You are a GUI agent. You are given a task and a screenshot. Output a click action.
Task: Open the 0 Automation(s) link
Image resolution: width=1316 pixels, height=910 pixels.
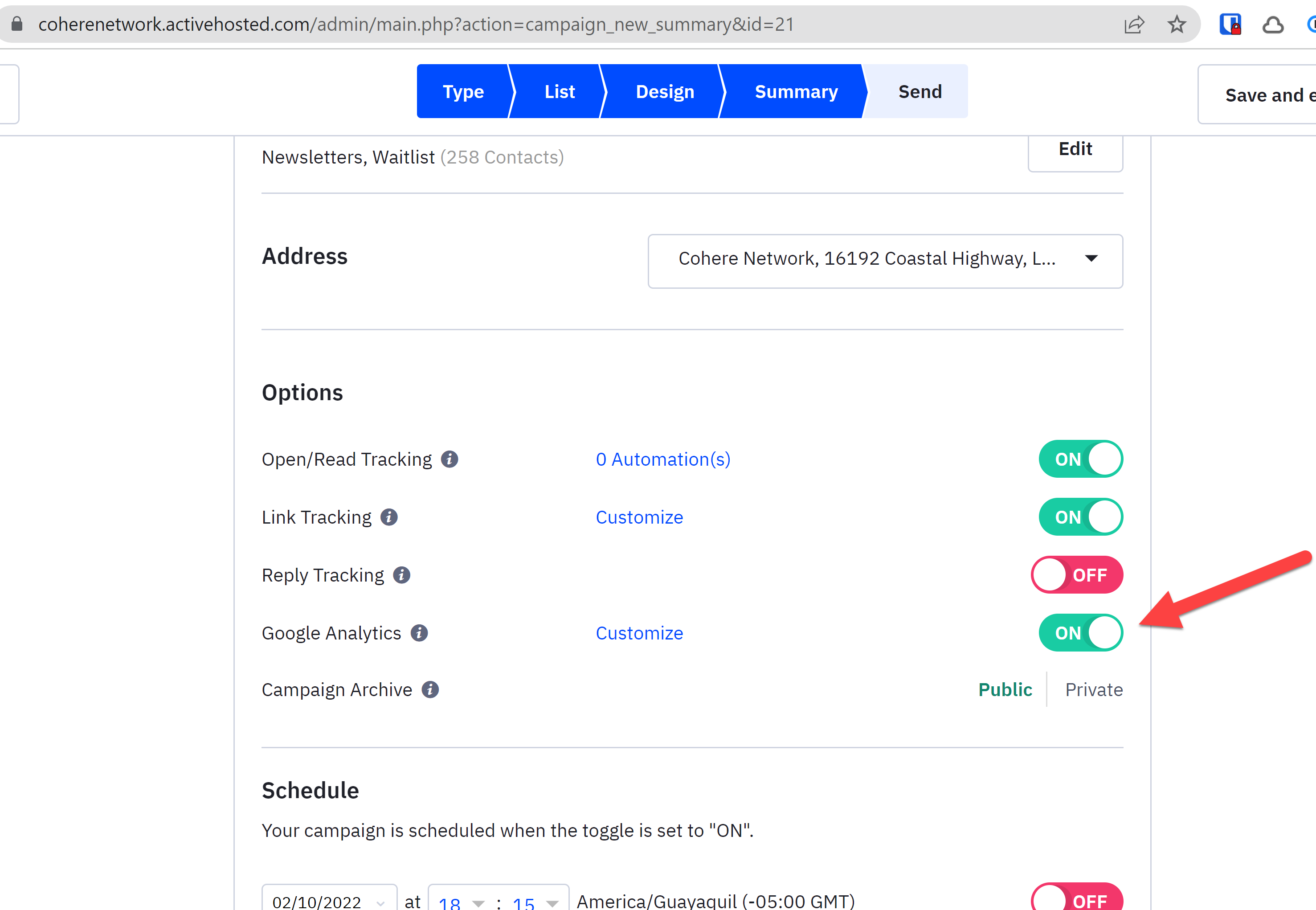pyautogui.click(x=663, y=459)
